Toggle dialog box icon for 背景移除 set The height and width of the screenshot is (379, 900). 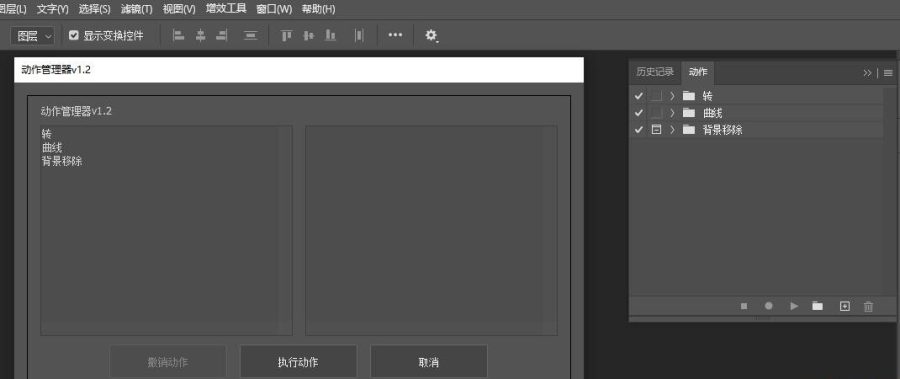point(656,130)
